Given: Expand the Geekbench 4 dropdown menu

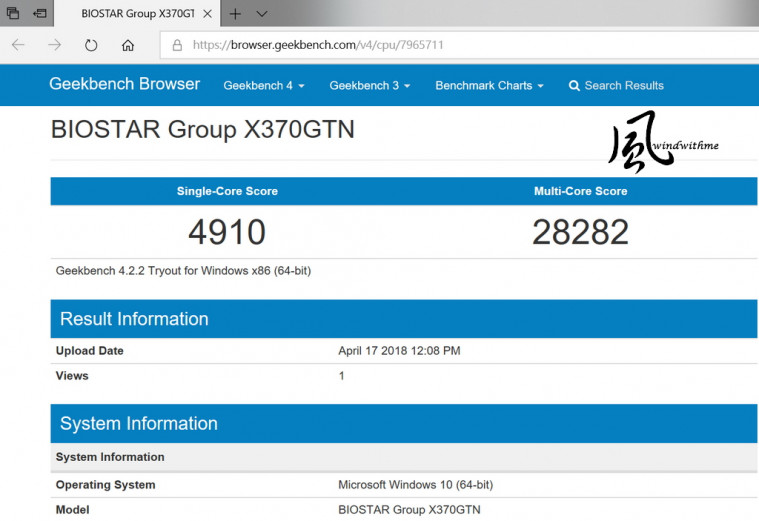Looking at the screenshot, I should (x=264, y=86).
